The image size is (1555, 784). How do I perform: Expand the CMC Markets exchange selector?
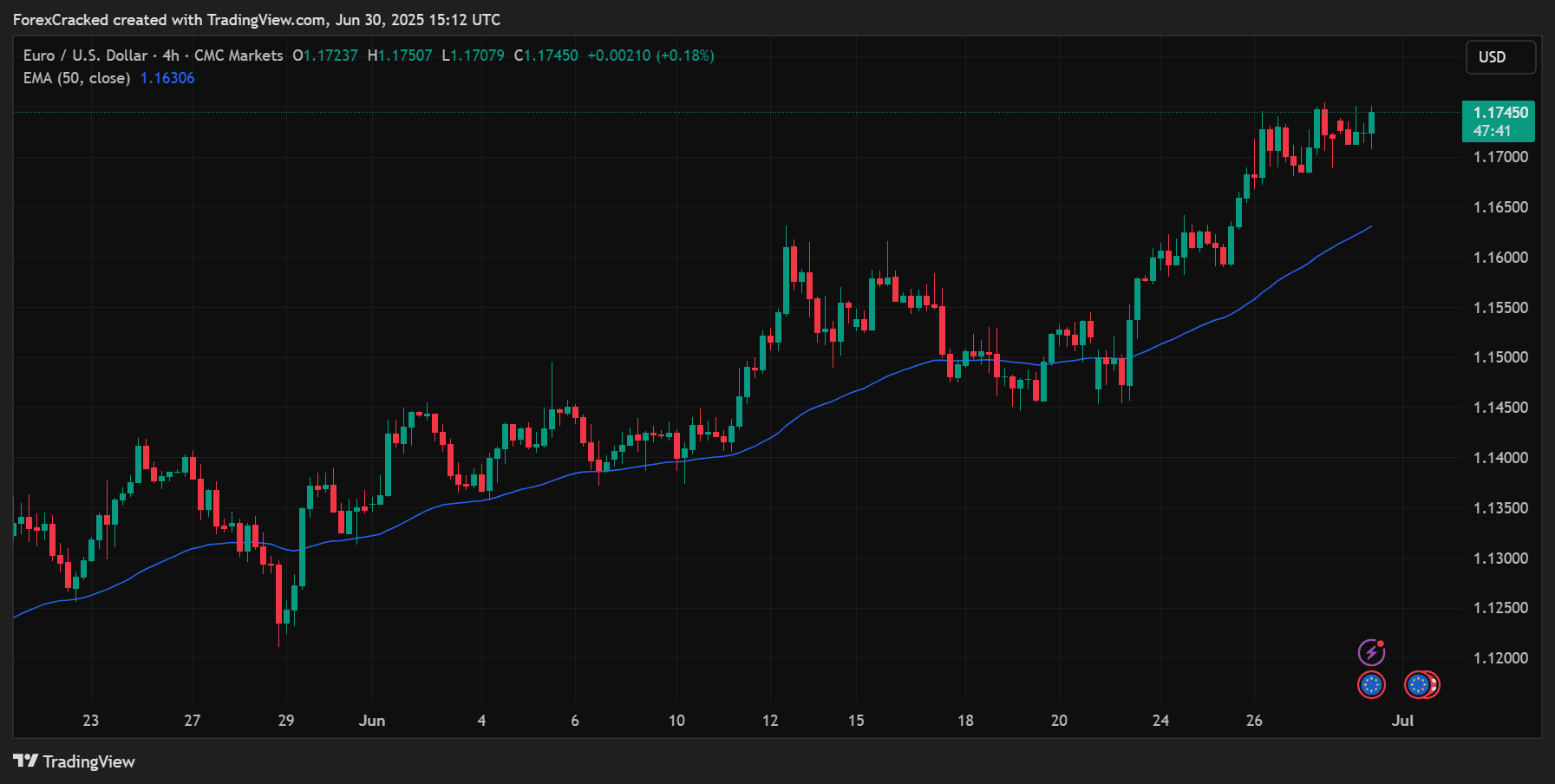click(238, 55)
